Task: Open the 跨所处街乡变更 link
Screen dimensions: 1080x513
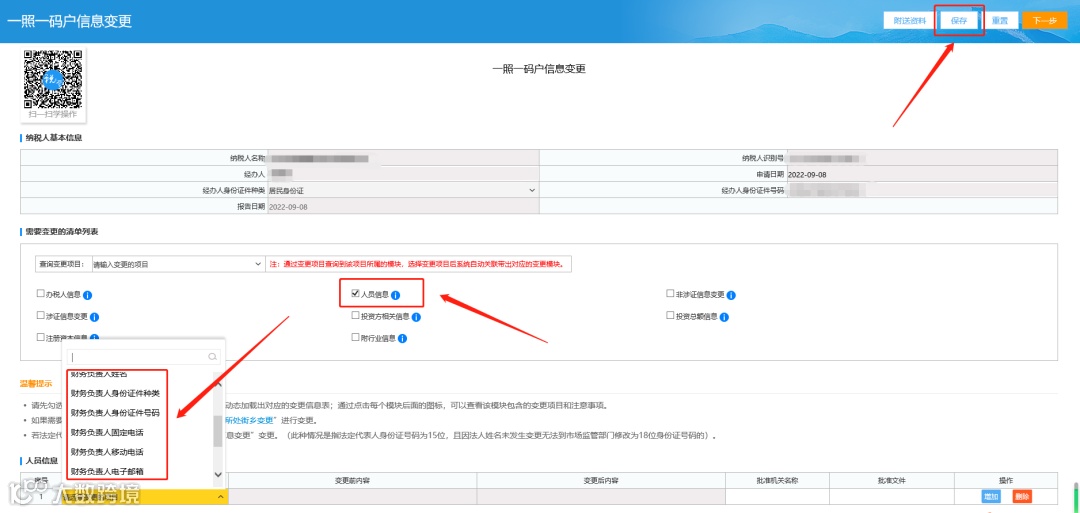Action: 250,420
